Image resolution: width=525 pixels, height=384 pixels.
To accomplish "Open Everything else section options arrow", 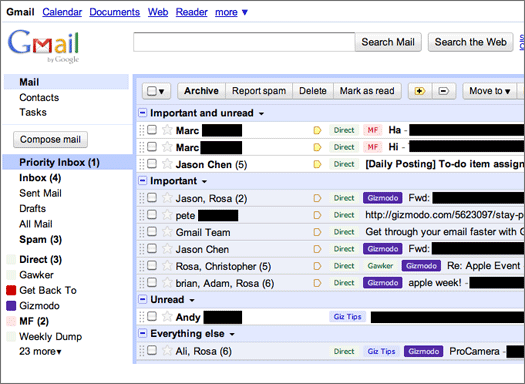I will point(232,334).
